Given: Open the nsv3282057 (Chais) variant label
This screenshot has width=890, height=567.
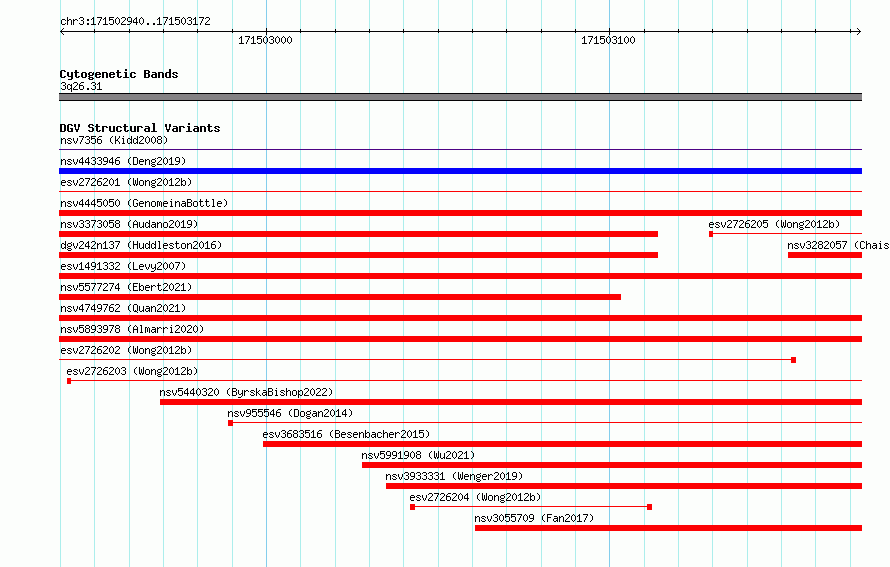Looking at the screenshot, I should tap(838, 245).
